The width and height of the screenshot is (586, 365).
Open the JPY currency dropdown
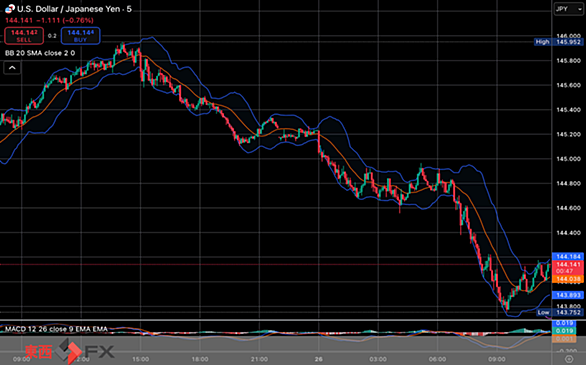point(568,9)
